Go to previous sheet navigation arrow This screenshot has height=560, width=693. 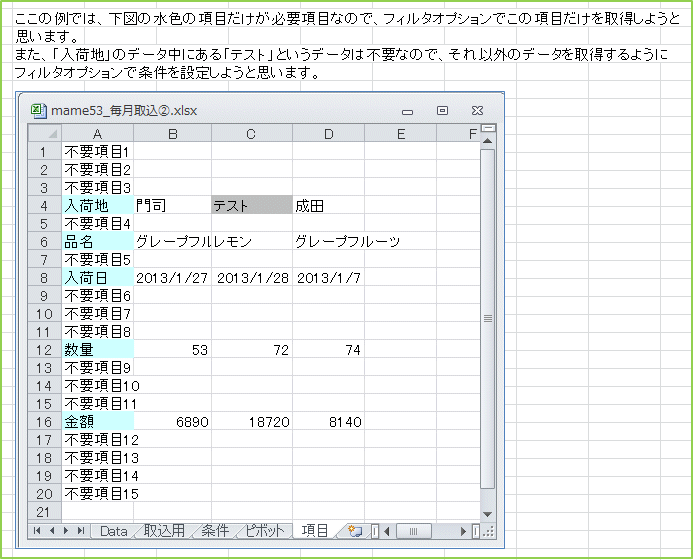[52, 530]
